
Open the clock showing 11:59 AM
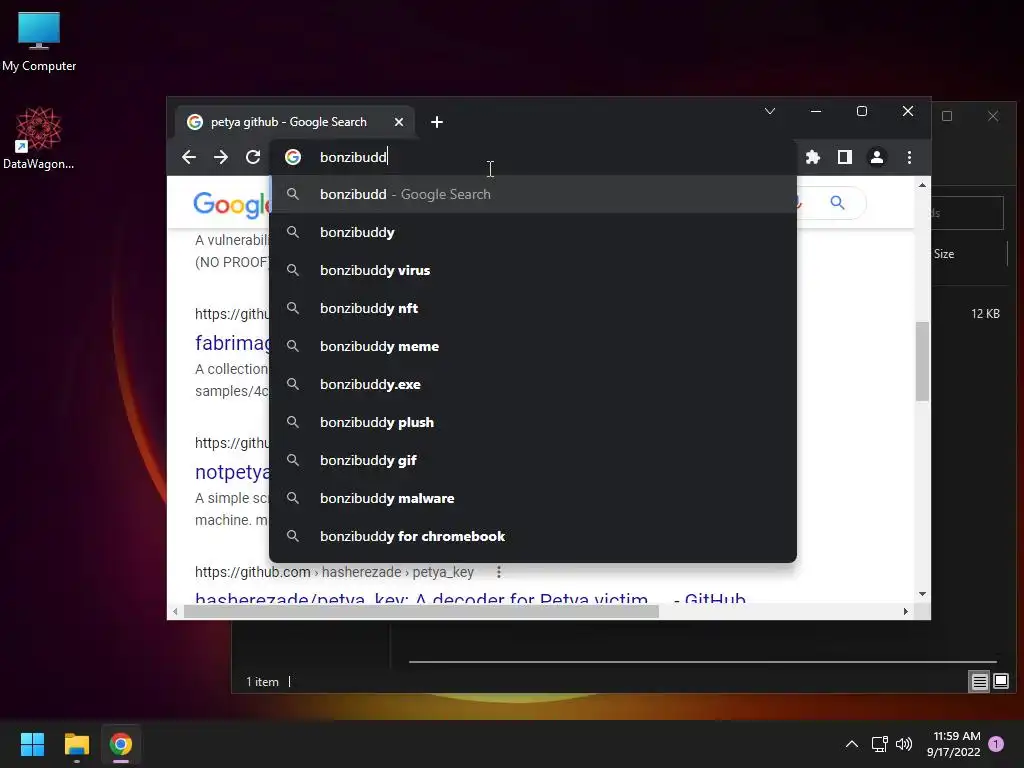(x=953, y=744)
